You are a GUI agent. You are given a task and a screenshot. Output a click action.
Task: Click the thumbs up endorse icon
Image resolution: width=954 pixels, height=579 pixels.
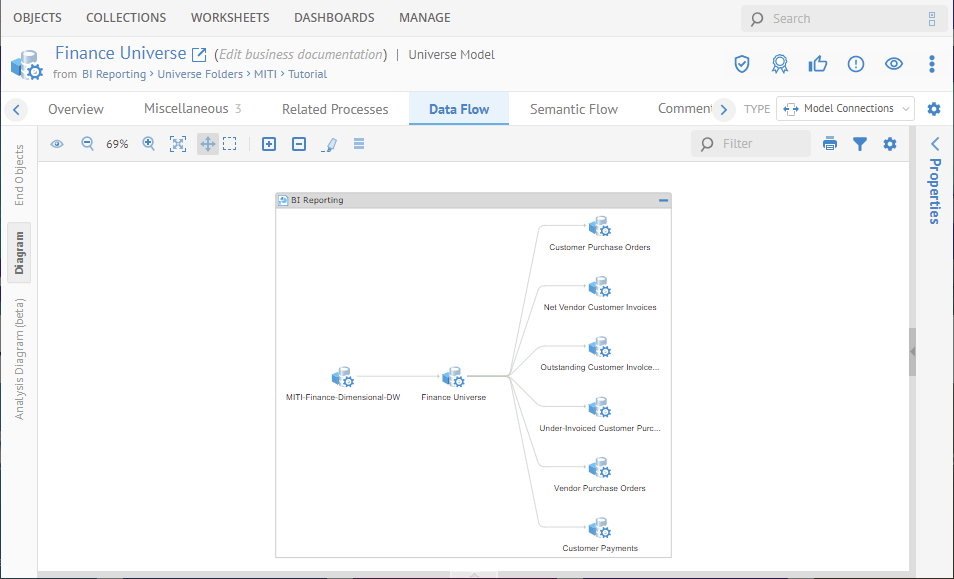[818, 64]
